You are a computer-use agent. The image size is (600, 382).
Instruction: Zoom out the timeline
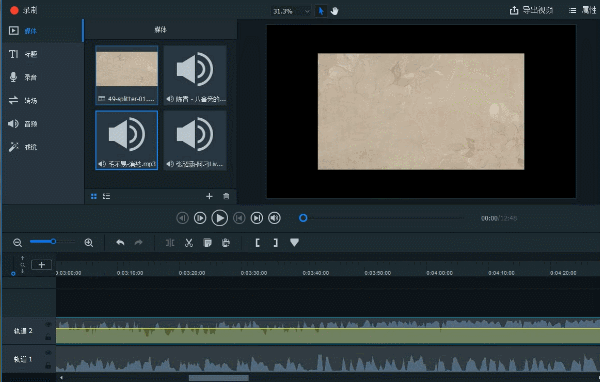click(17, 243)
